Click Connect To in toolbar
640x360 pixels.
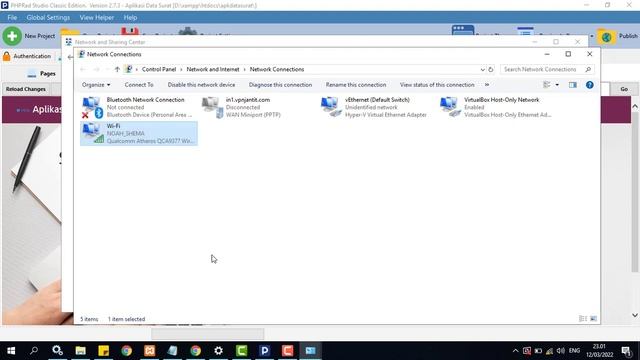click(x=139, y=85)
